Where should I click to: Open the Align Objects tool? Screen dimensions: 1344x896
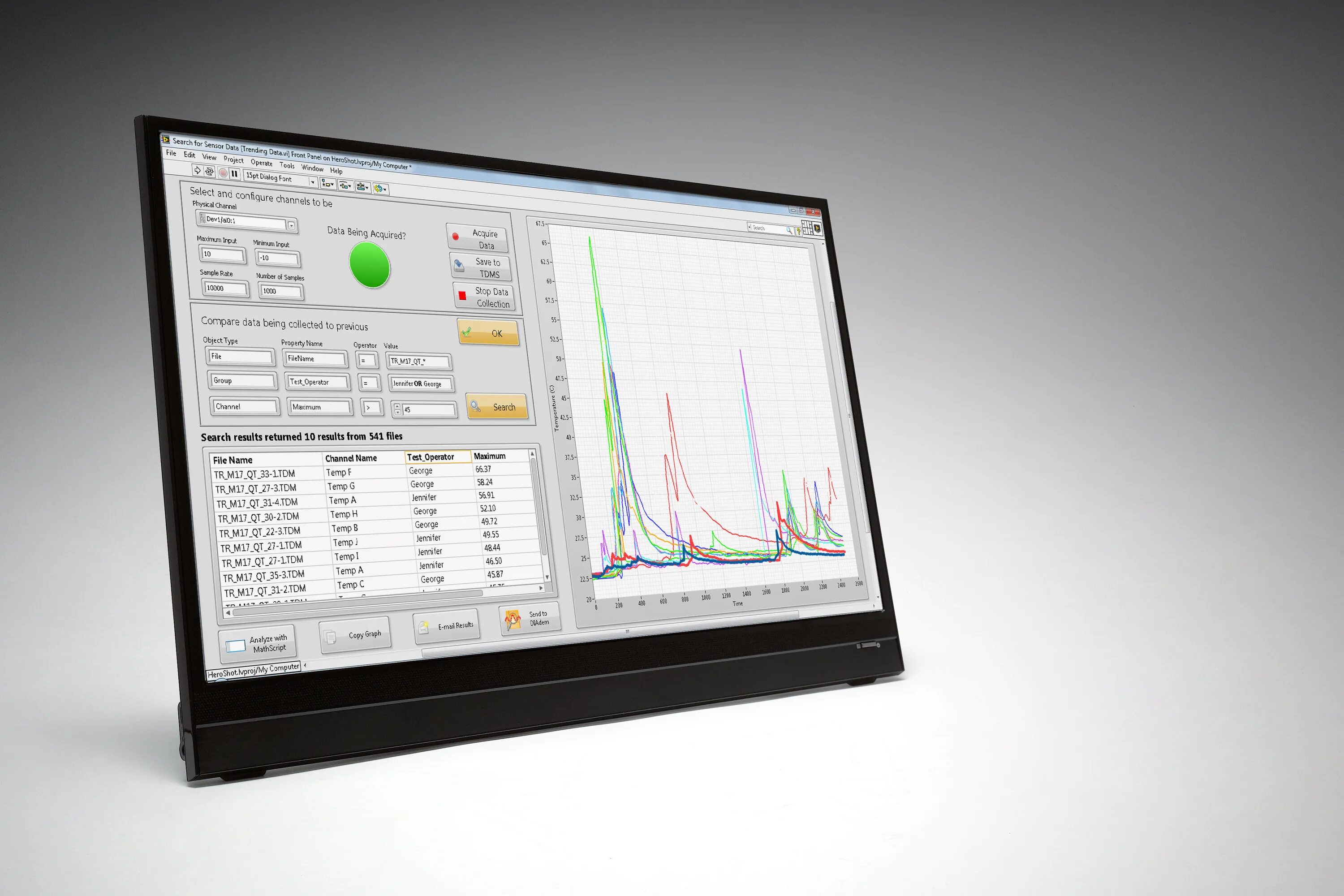point(328,183)
